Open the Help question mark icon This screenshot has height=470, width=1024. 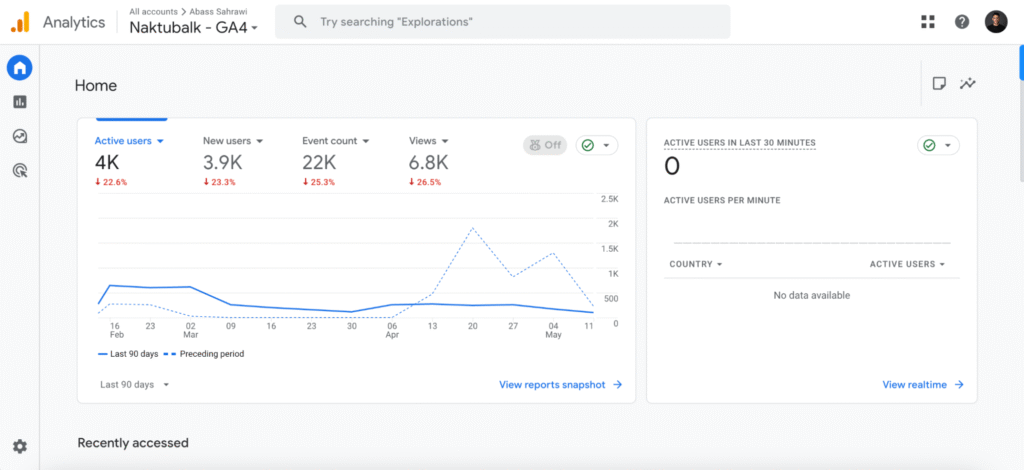pos(961,22)
